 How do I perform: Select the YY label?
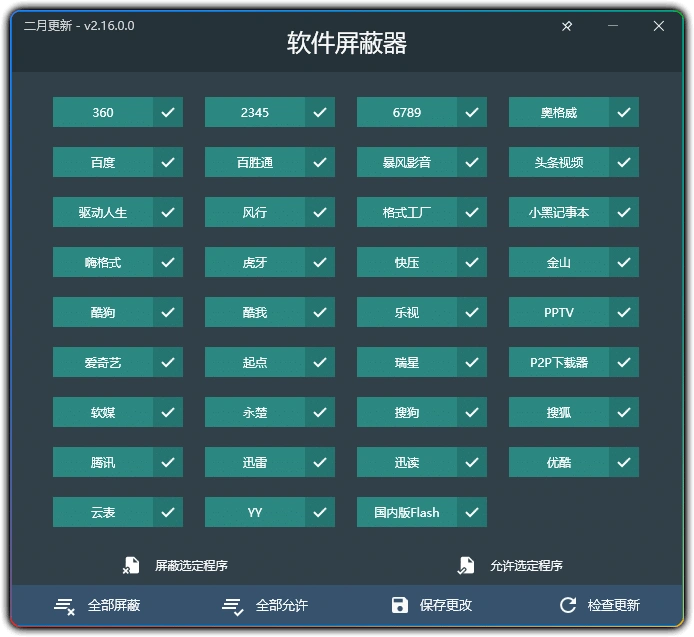point(255,513)
